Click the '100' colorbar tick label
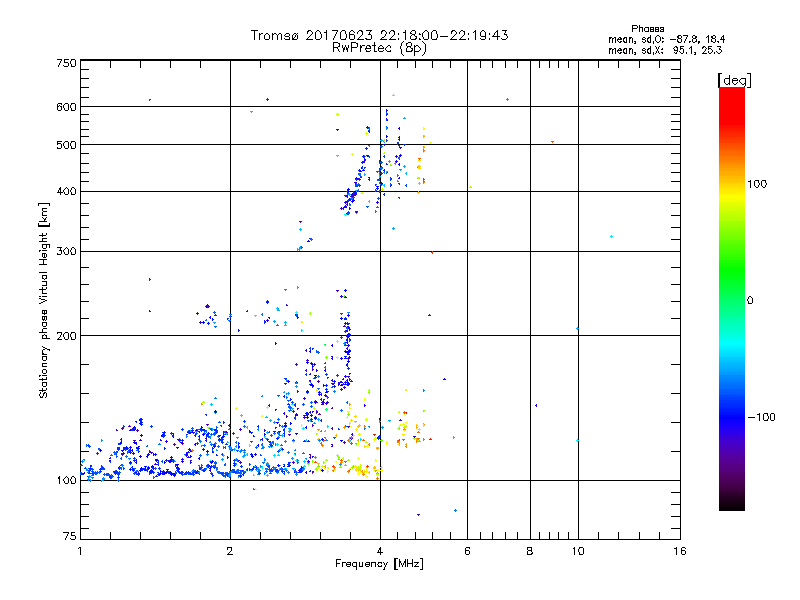 click(x=757, y=184)
